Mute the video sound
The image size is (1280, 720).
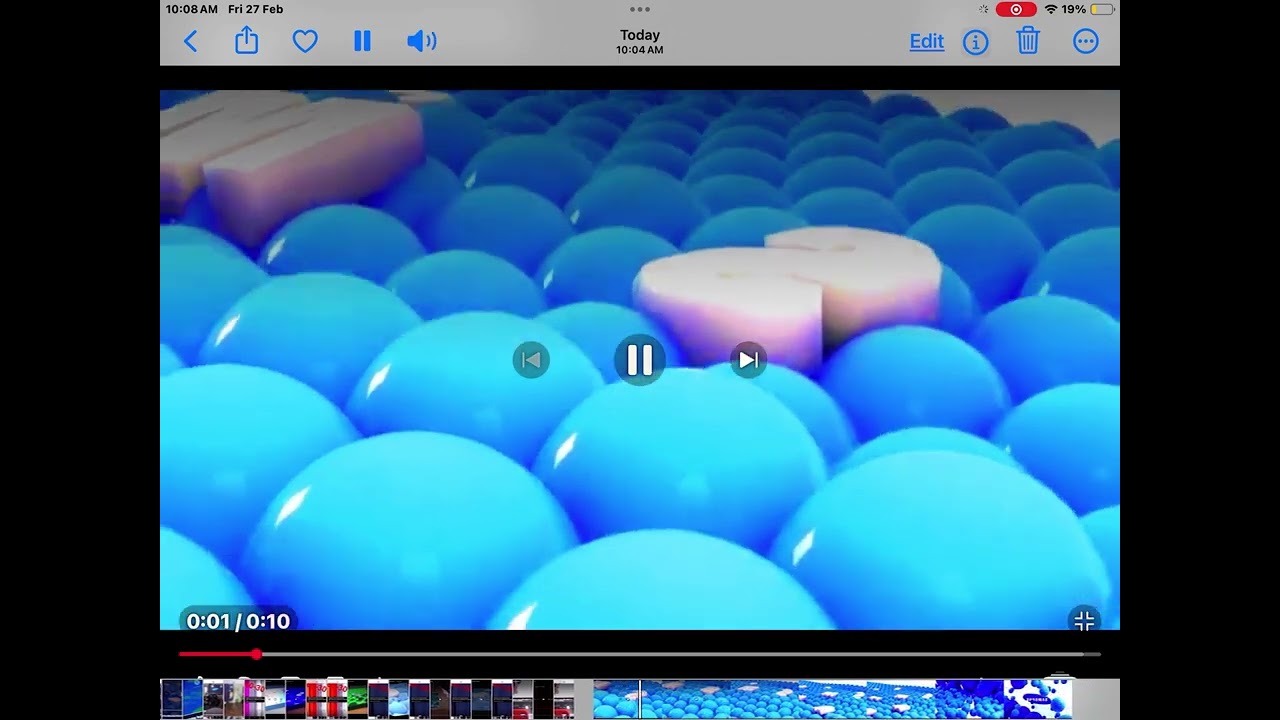coord(421,41)
